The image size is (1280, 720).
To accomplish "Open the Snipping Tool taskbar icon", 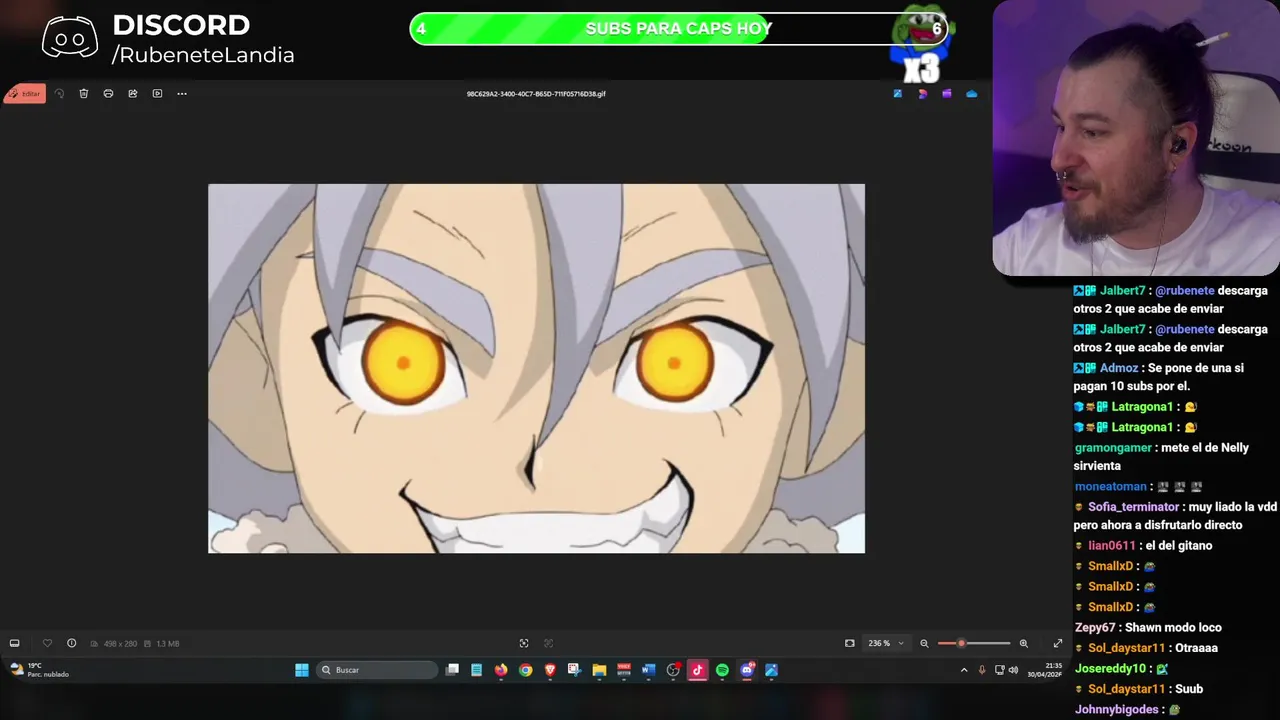I will [x=574, y=670].
